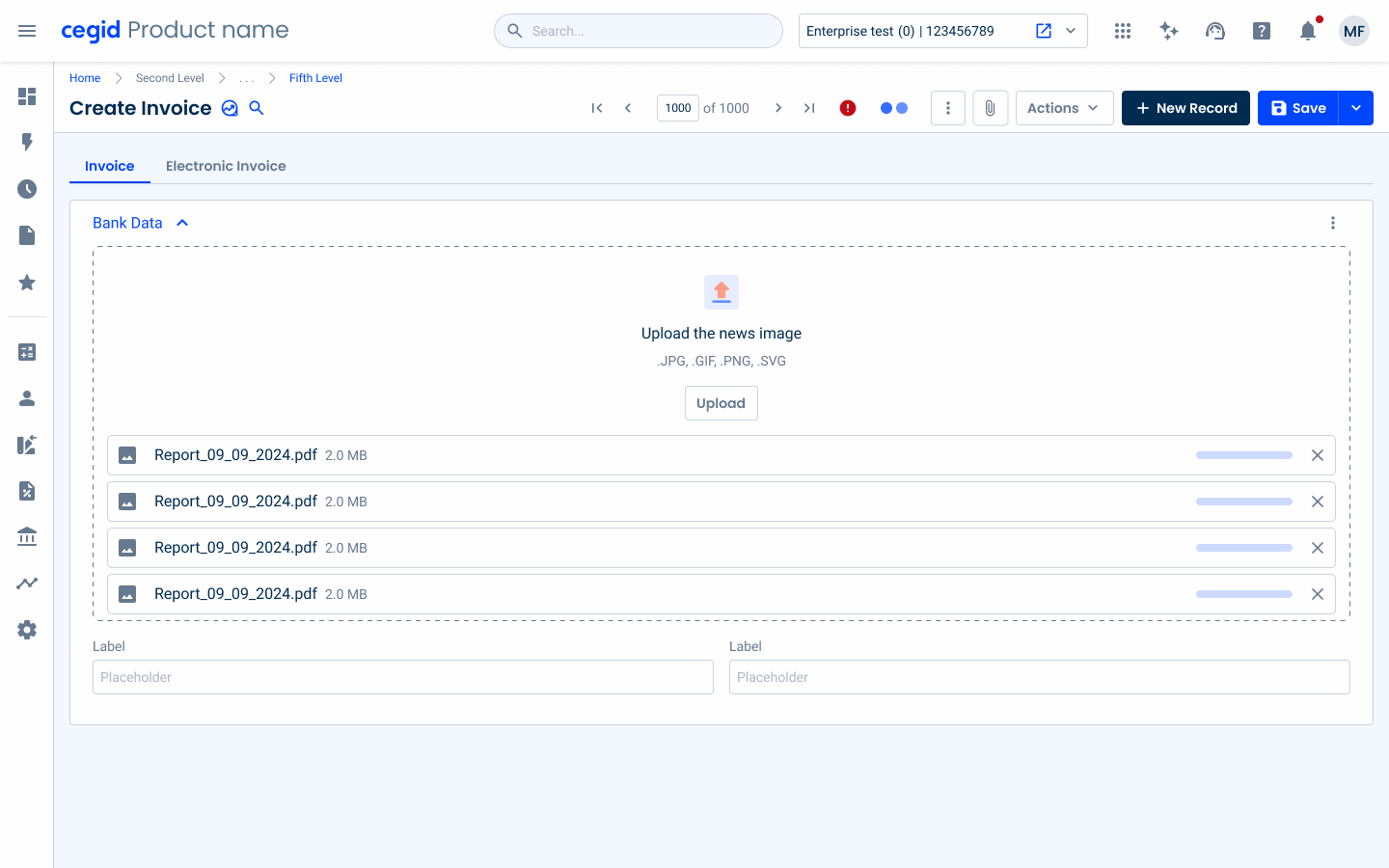The height and width of the screenshot is (868, 1389).
Task: Collapse the Bank Data section
Action: pos(182,223)
